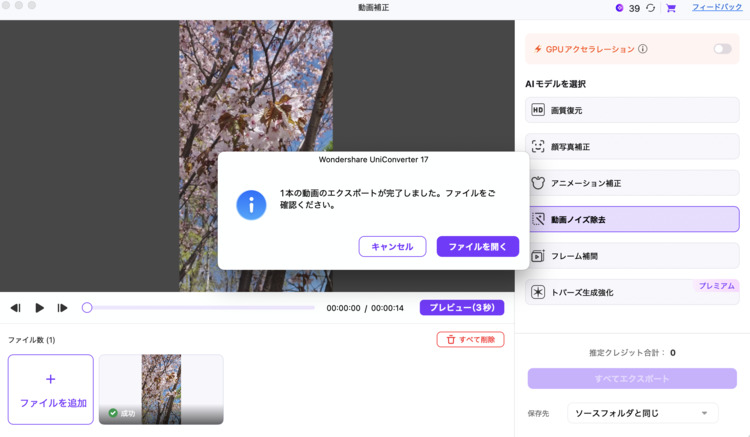Open the shopping cart

point(671,8)
